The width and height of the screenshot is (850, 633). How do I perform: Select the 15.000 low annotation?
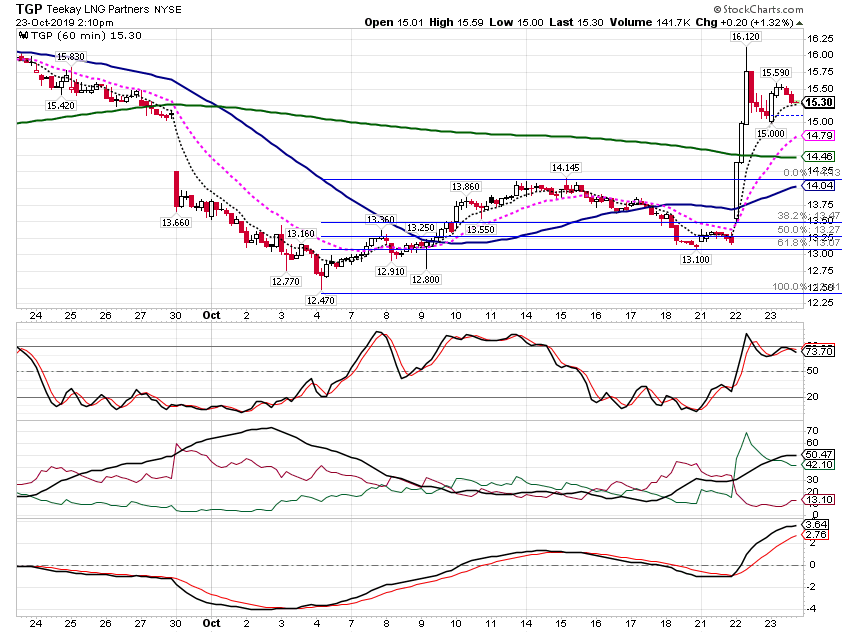point(770,133)
